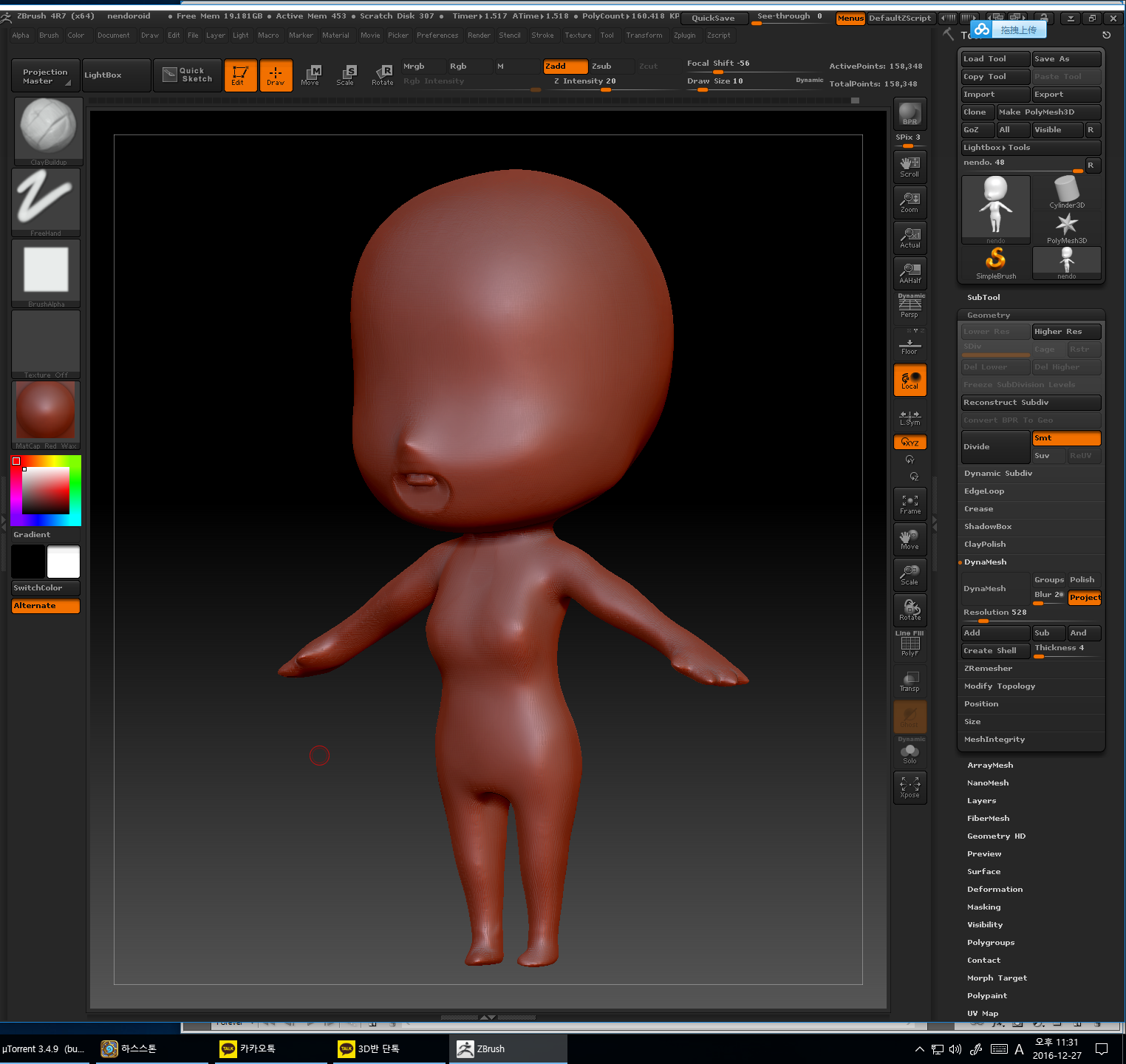Screen dimensions: 1126x1064
Task: Enable Zsub sculpting mode
Action: point(610,66)
